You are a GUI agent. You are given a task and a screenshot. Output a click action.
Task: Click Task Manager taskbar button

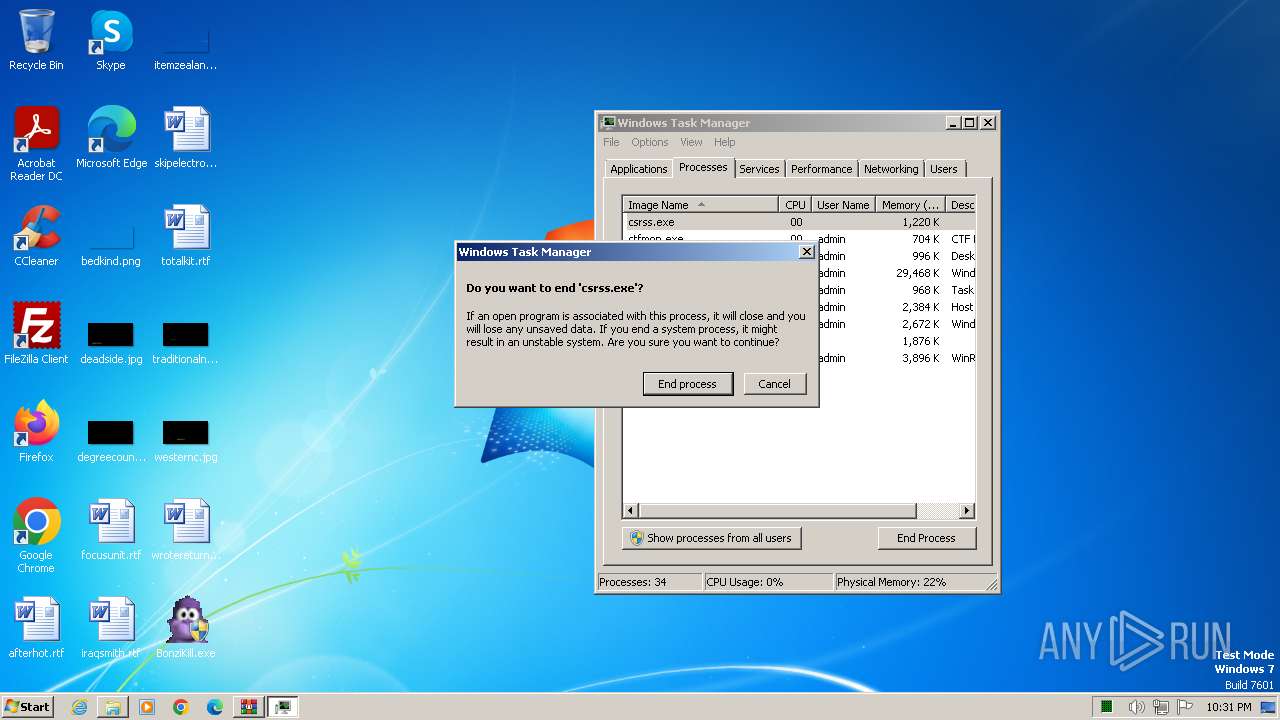(x=283, y=707)
